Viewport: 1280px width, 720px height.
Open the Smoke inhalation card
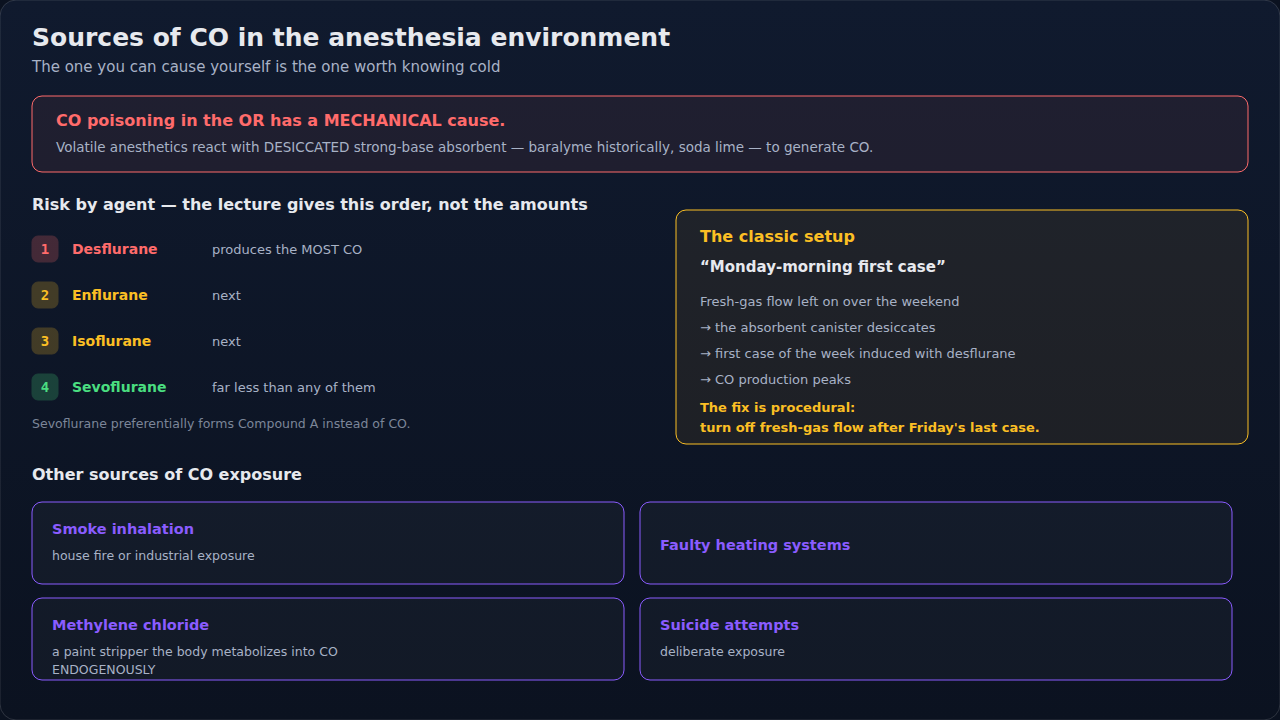pos(328,543)
